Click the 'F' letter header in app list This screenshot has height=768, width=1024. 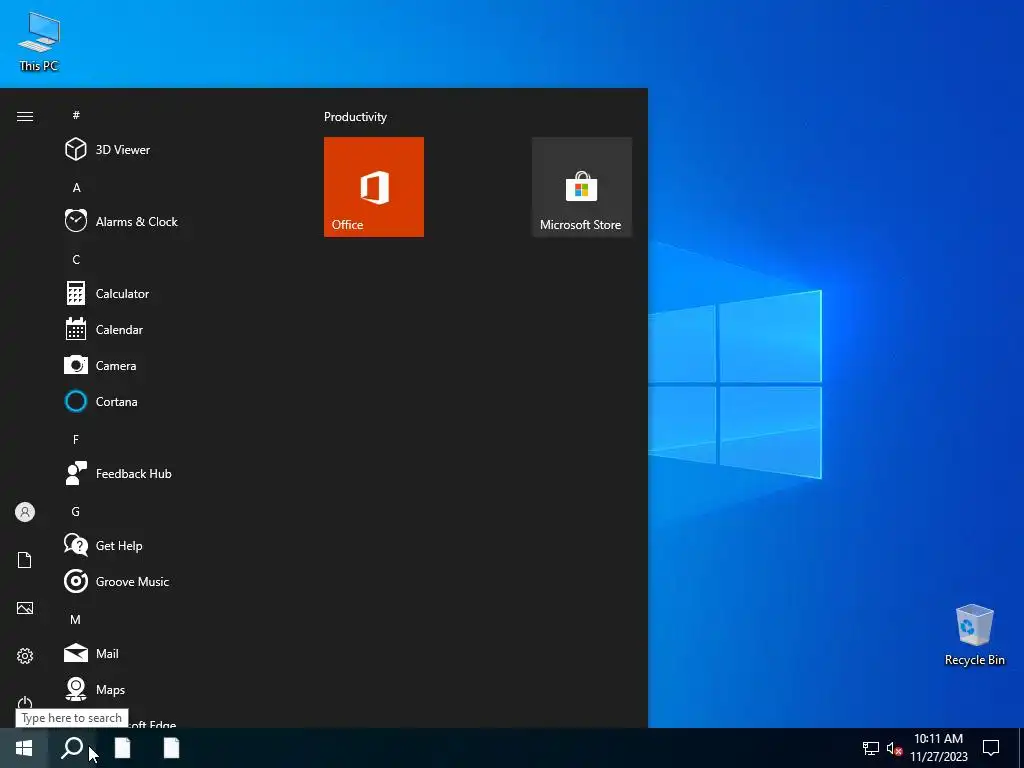coord(76,440)
